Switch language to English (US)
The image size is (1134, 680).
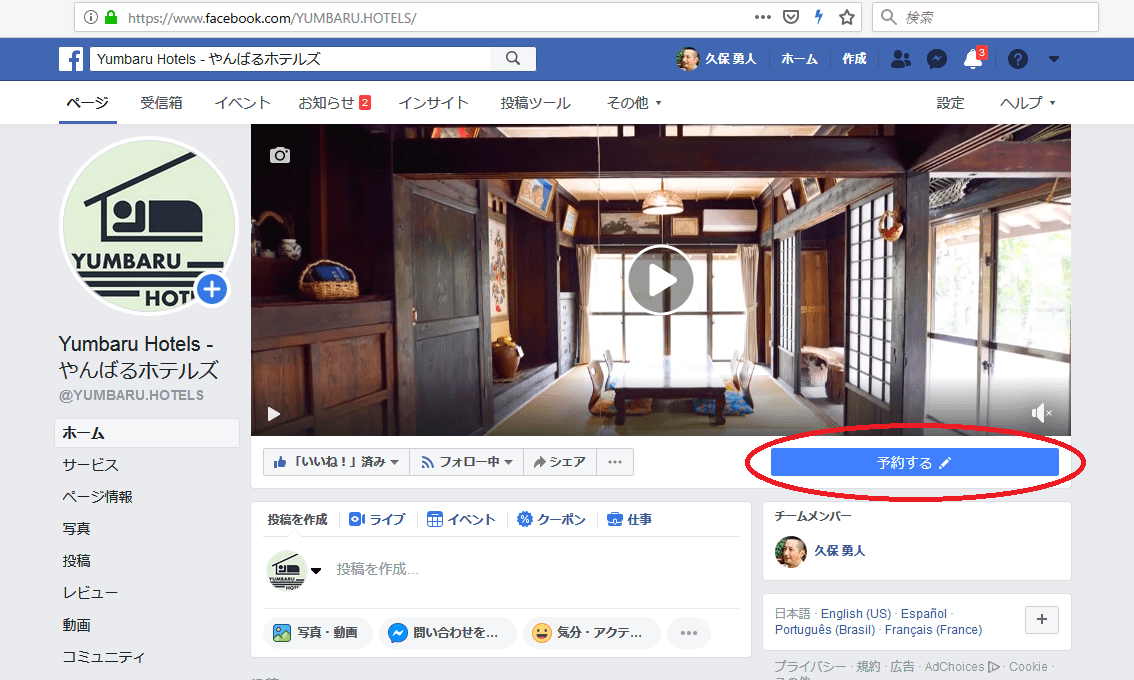[x=856, y=613]
